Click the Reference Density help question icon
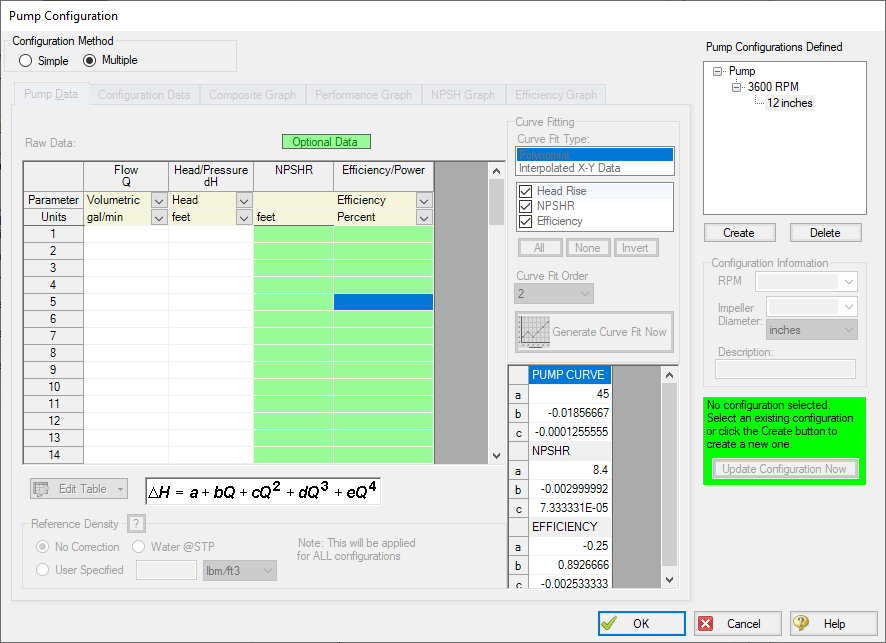Image resolution: width=886 pixels, height=643 pixels. pyautogui.click(x=137, y=524)
